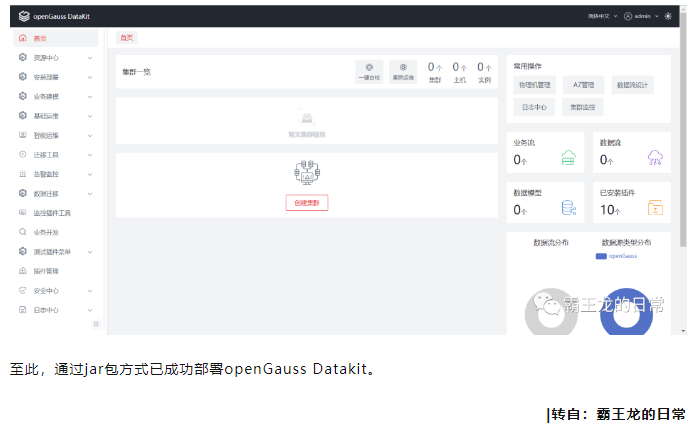Click the cluster illustration above 创建集群
This screenshot has height=443, width=693.
[x=307, y=173]
